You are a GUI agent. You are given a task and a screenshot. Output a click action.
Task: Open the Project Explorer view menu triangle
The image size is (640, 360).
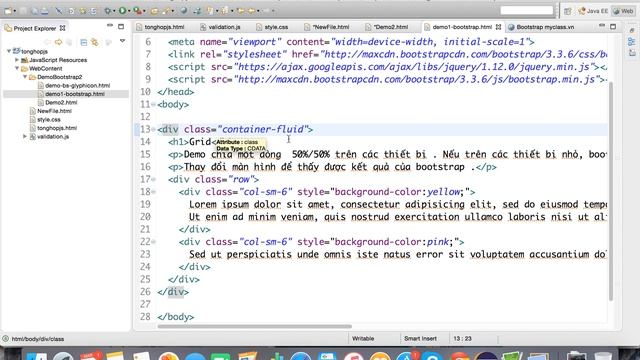click(122, 41)
